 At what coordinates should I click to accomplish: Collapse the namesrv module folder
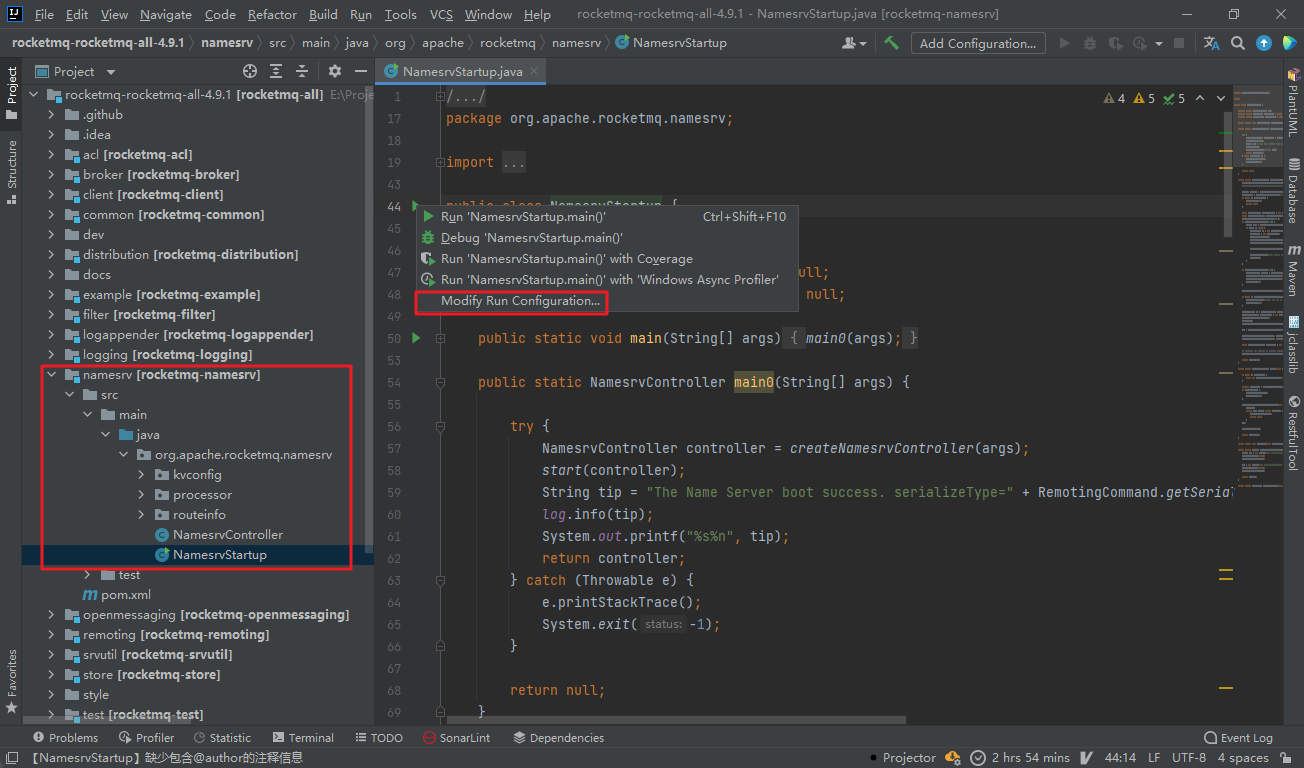pos(52,375)
